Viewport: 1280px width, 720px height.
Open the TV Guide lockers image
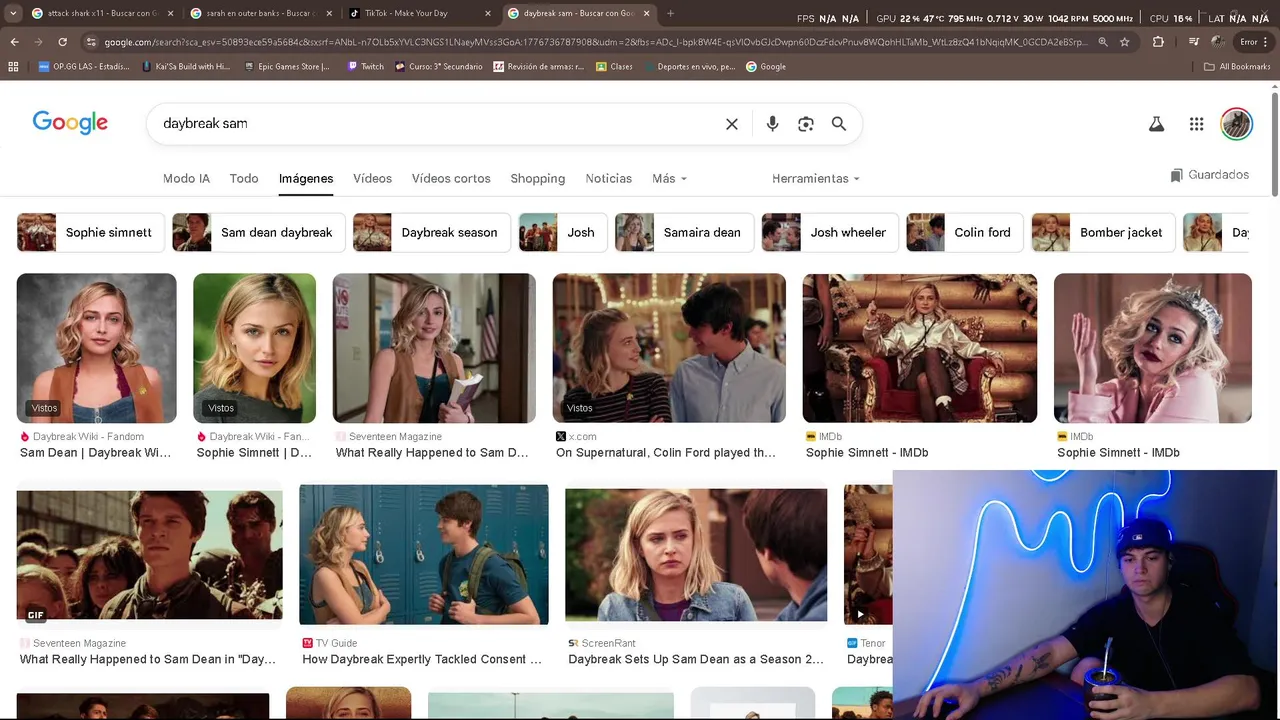[x=424, y=554]
